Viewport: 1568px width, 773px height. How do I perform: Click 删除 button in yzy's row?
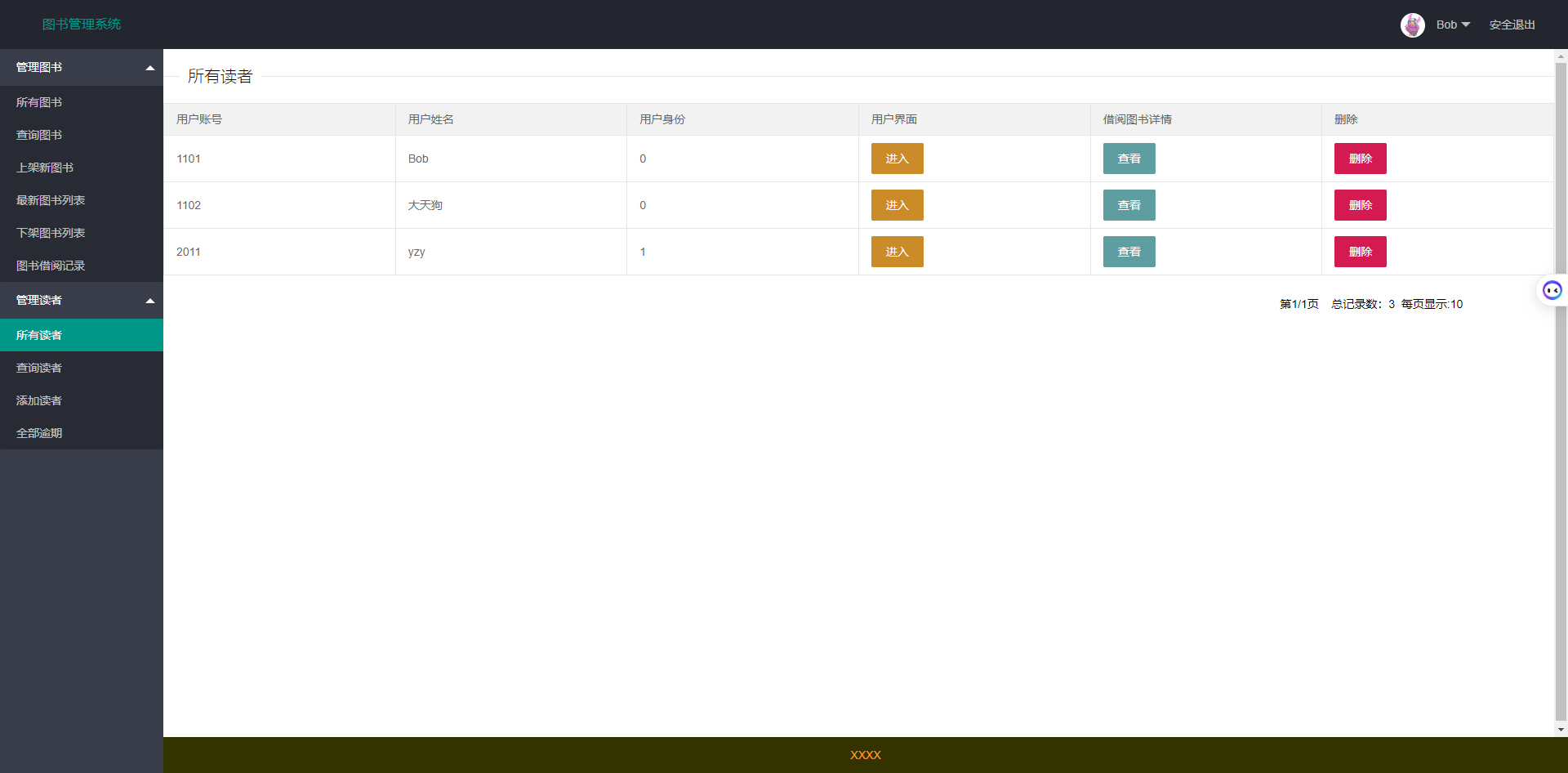(x=1360, y=252)
